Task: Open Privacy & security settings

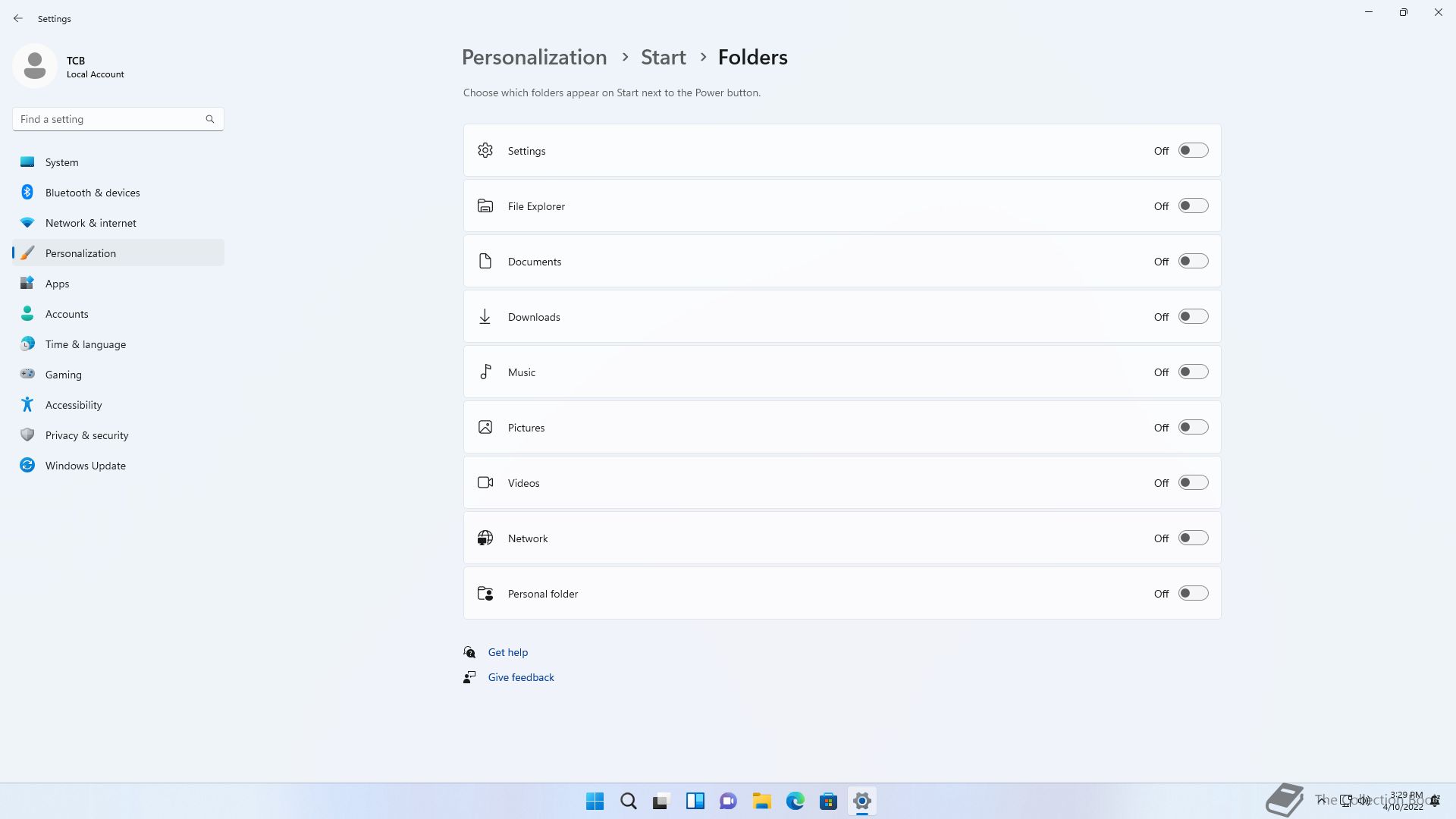Action: click(x=118, y=435)
